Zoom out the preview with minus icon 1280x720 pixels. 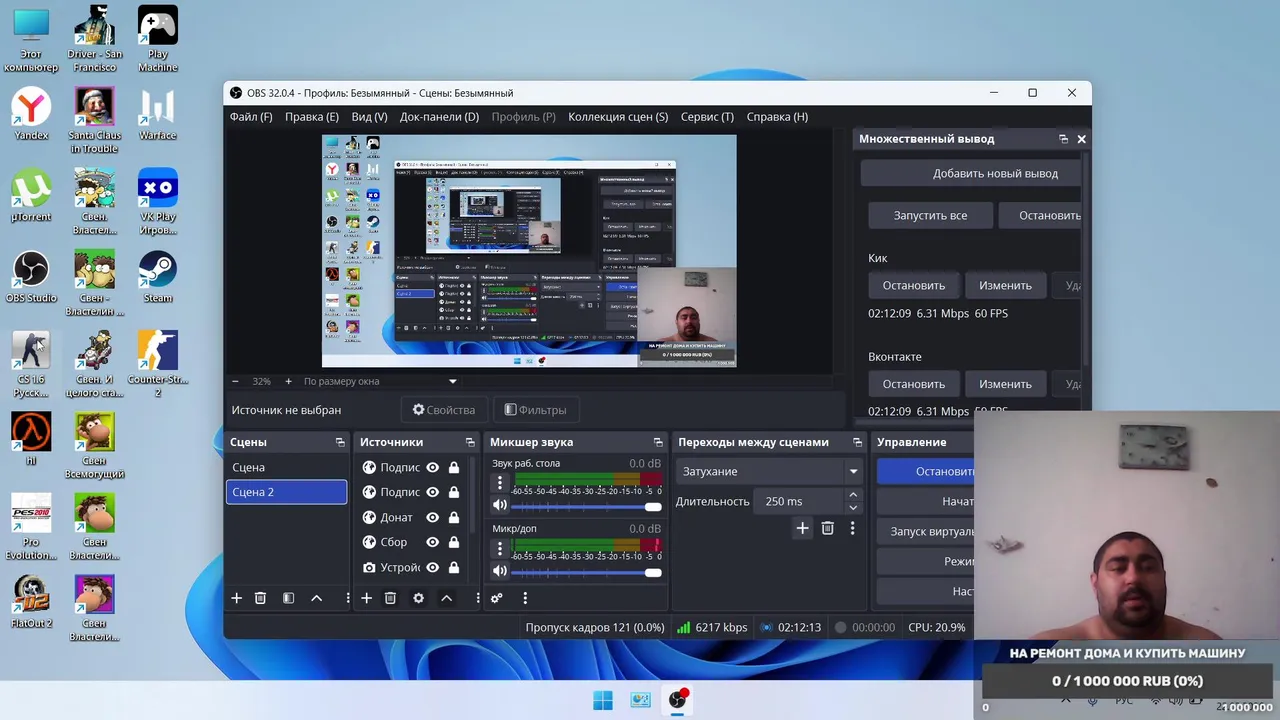coord(235,381)
